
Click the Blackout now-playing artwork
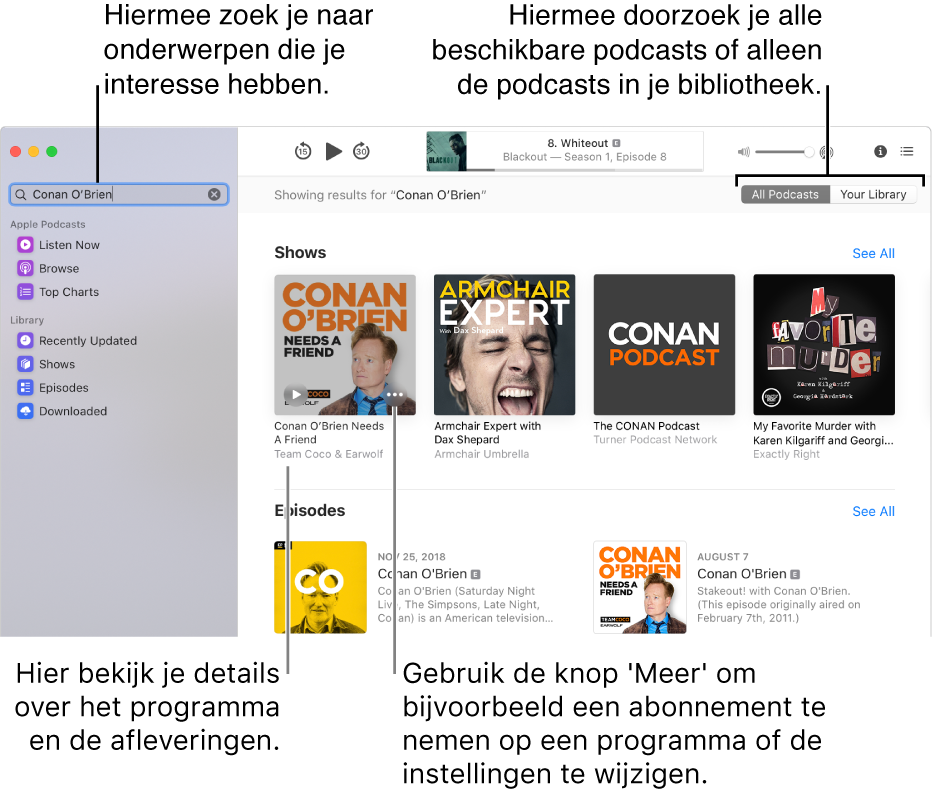pos(446,151)
